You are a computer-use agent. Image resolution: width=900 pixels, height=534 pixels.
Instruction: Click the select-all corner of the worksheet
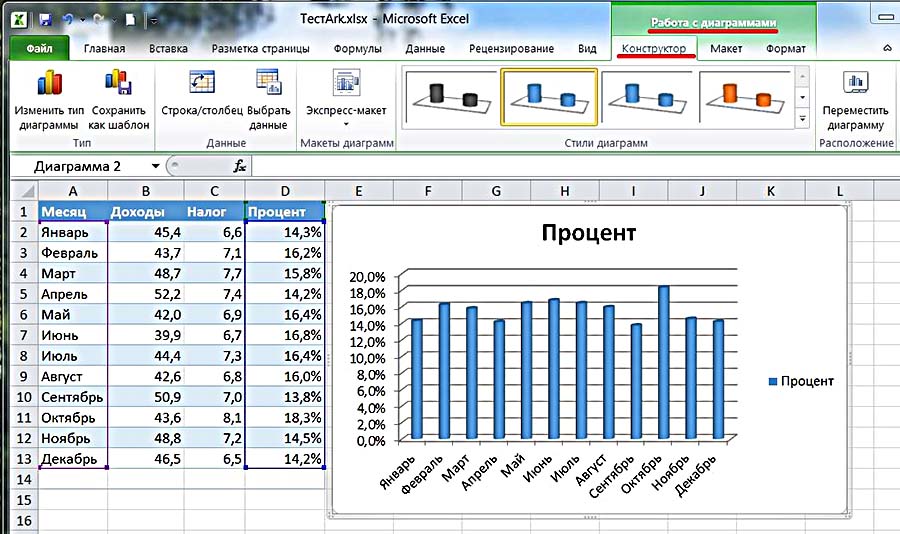pyautogui.click(x=24, y=191)
